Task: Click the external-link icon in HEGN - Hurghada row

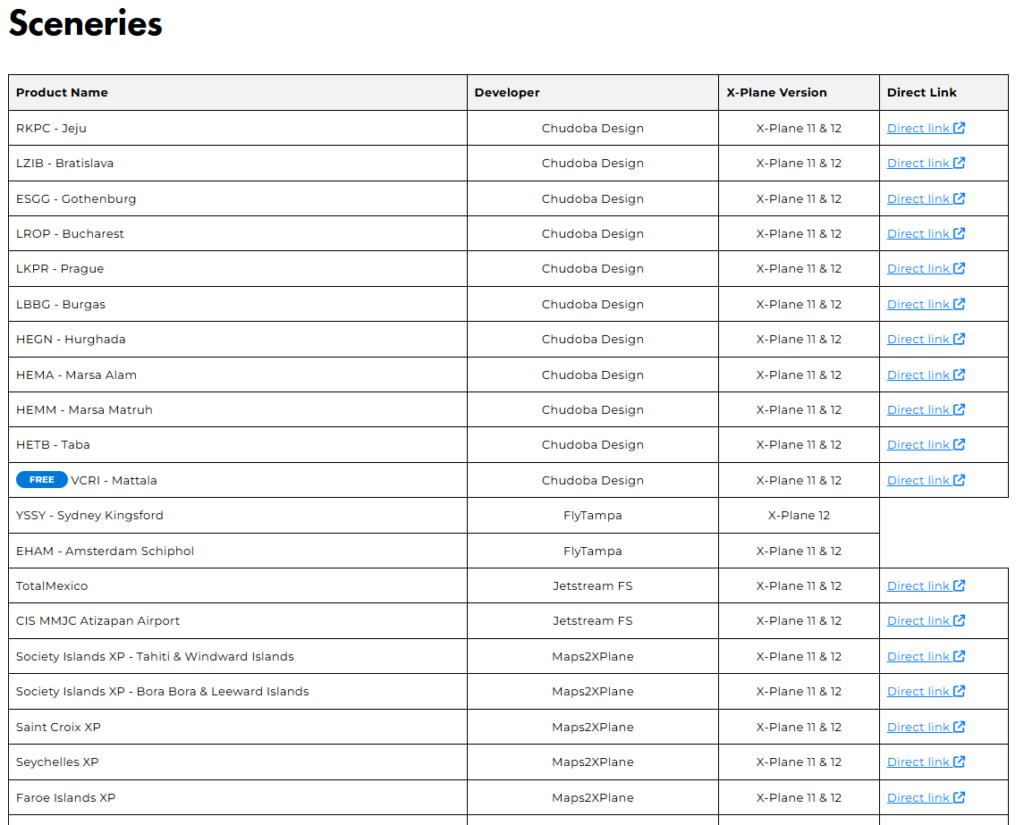Action: pyautogui.click(x=959, y=338)
